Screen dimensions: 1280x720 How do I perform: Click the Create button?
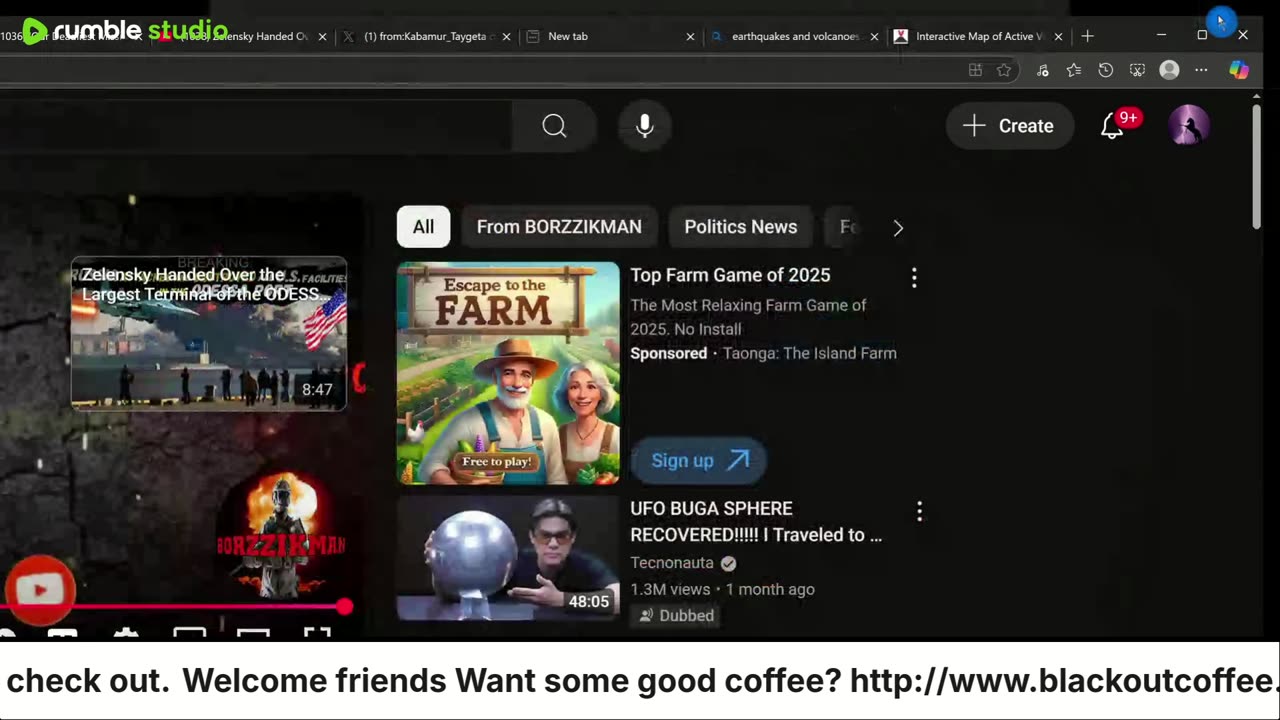click(x=1009, y=126)
